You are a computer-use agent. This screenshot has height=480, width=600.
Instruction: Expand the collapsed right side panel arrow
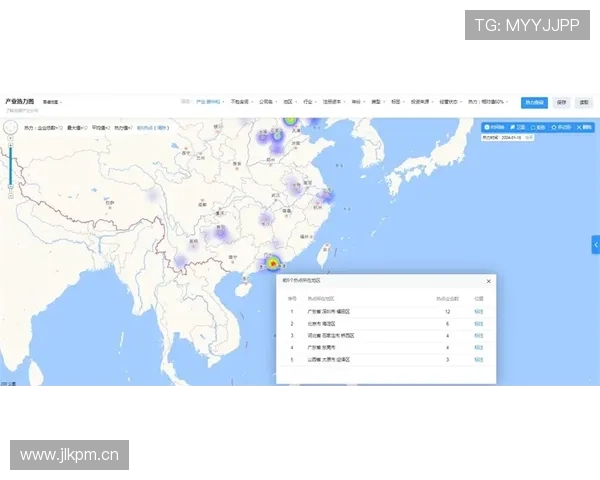pos(596,244)
